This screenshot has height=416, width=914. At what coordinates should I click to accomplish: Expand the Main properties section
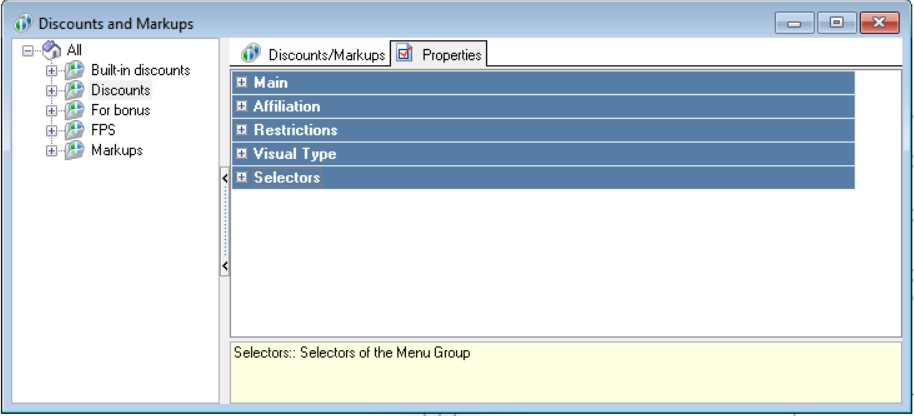click(x=241, y=83)
